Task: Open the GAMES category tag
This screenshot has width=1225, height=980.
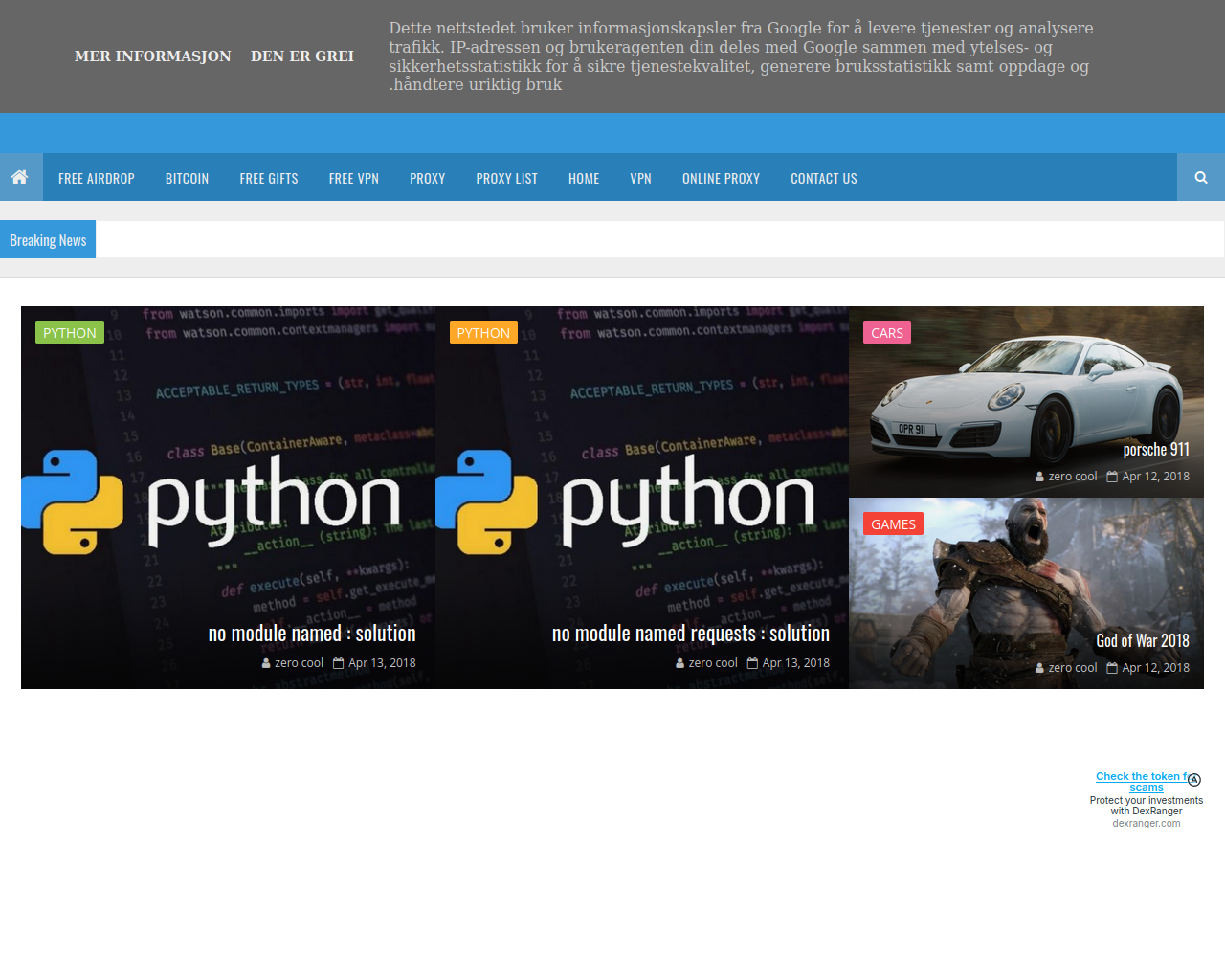Action: 894,523
